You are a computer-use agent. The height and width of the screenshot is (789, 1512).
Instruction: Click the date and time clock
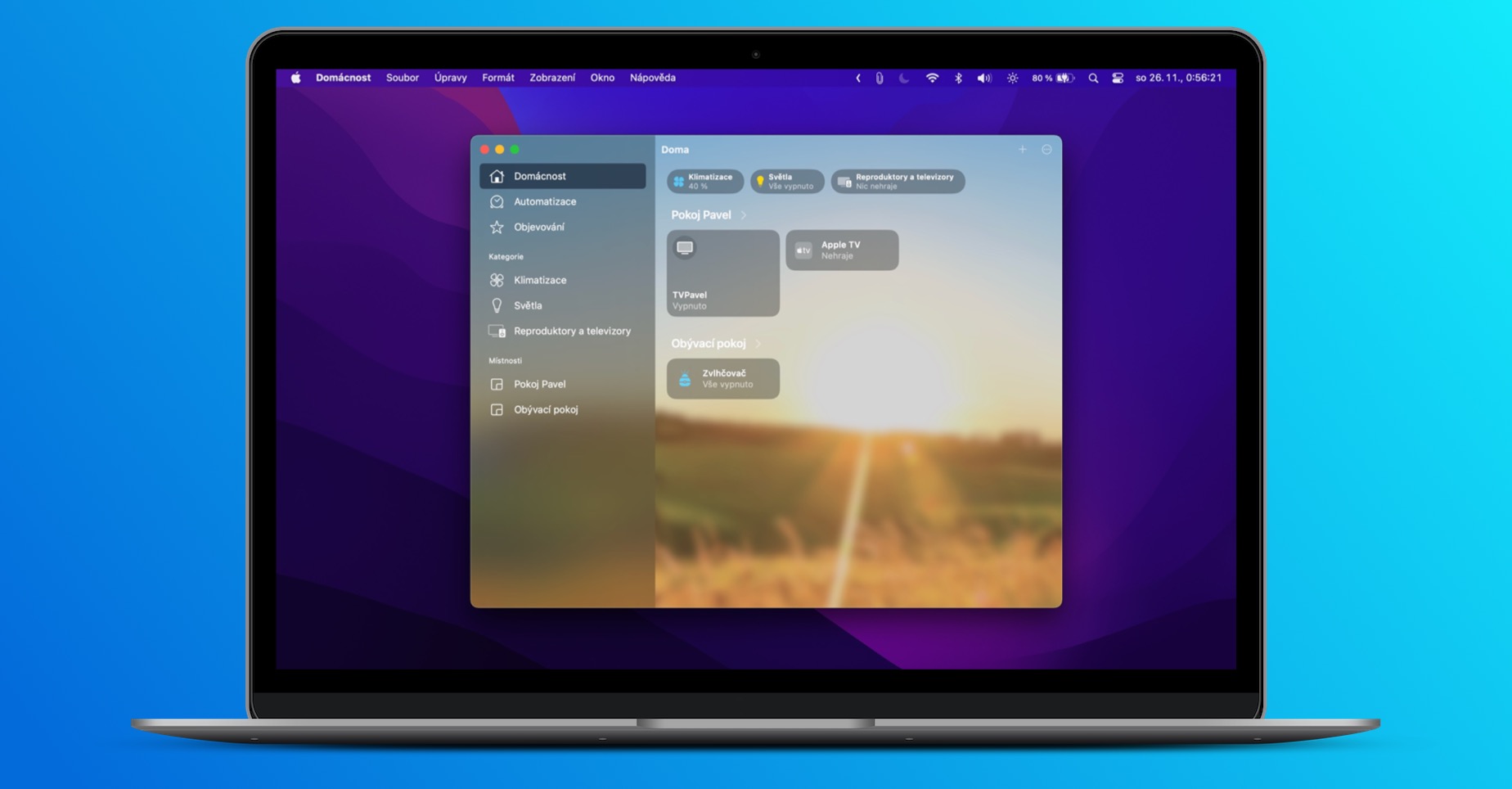(x=1179, y=78)
